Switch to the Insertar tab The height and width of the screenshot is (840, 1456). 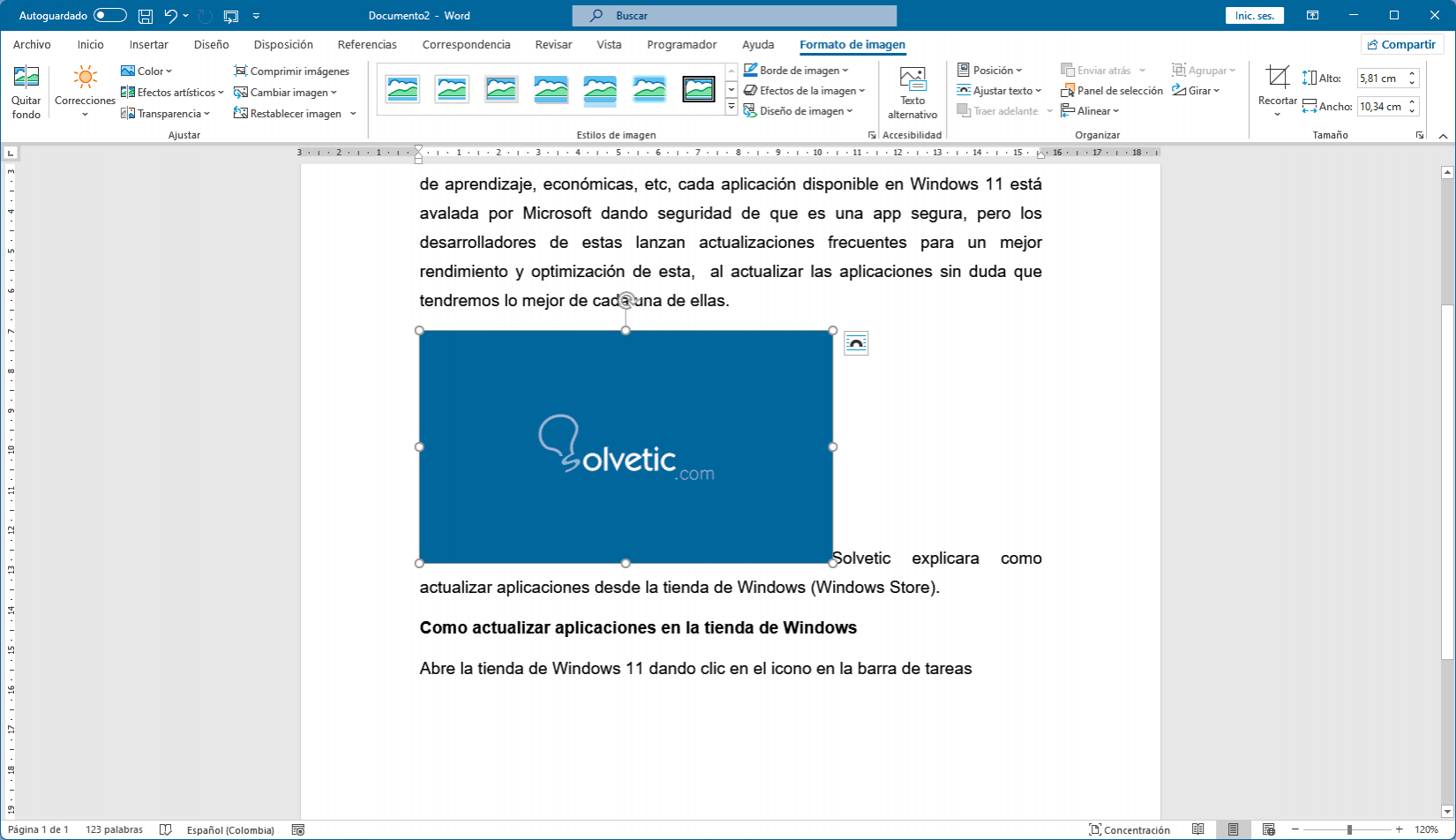148,45
